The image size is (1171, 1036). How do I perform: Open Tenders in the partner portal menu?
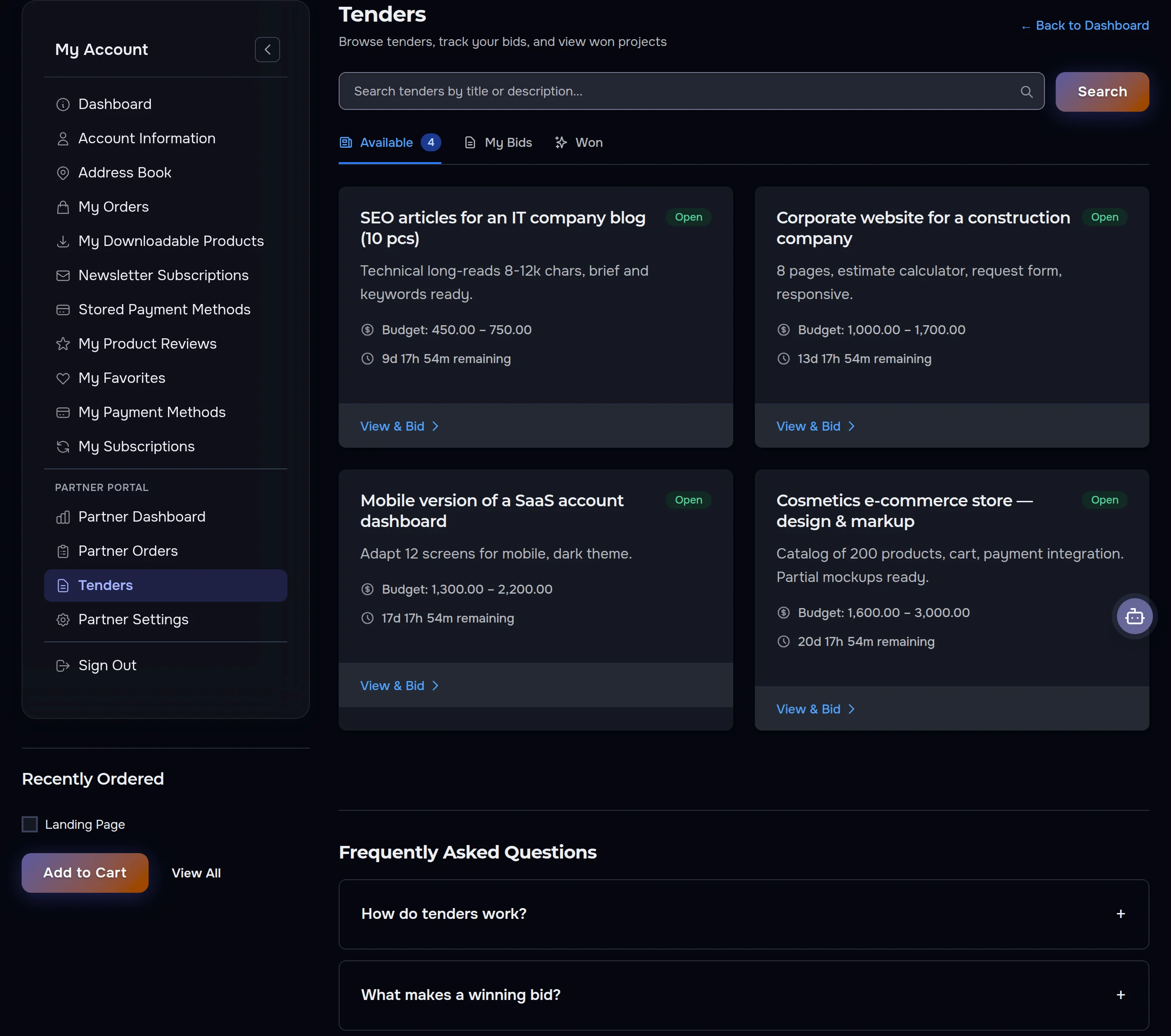point(166,586)
